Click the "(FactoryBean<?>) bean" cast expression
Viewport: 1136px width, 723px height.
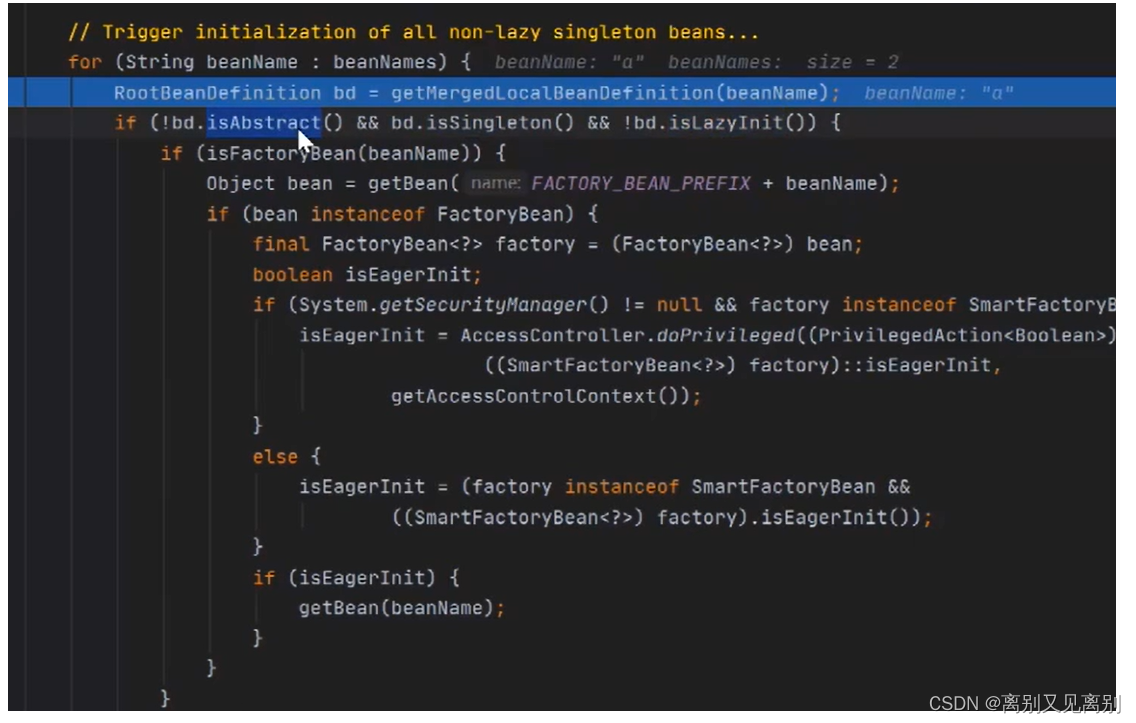pyautogui.click(x=732, y=244)
